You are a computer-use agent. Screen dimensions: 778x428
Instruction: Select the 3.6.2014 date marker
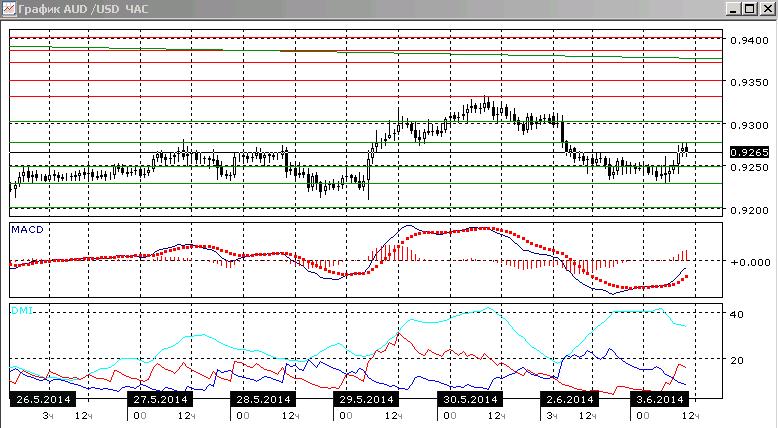[659, 399]
